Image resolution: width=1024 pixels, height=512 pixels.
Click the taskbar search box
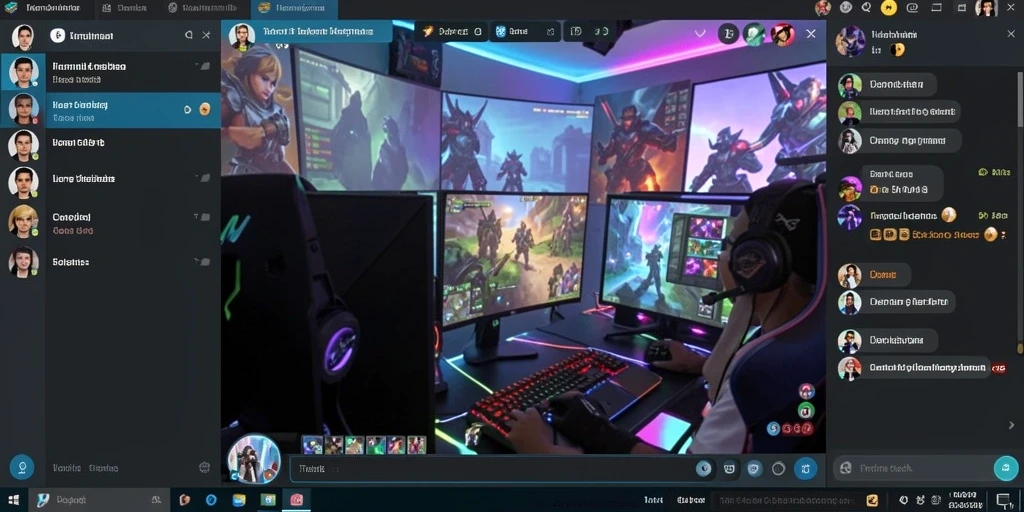point(99,500)
